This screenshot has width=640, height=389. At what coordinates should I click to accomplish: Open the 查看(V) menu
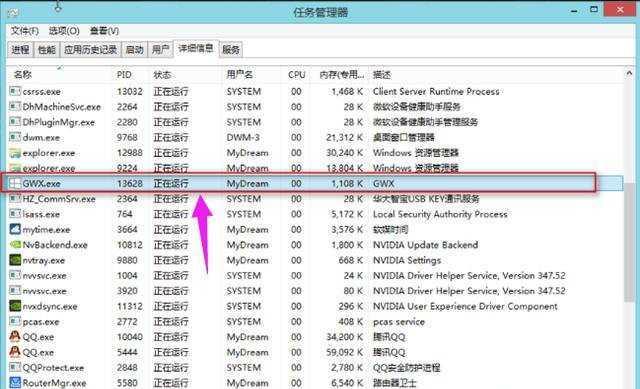tap(104, 31)
